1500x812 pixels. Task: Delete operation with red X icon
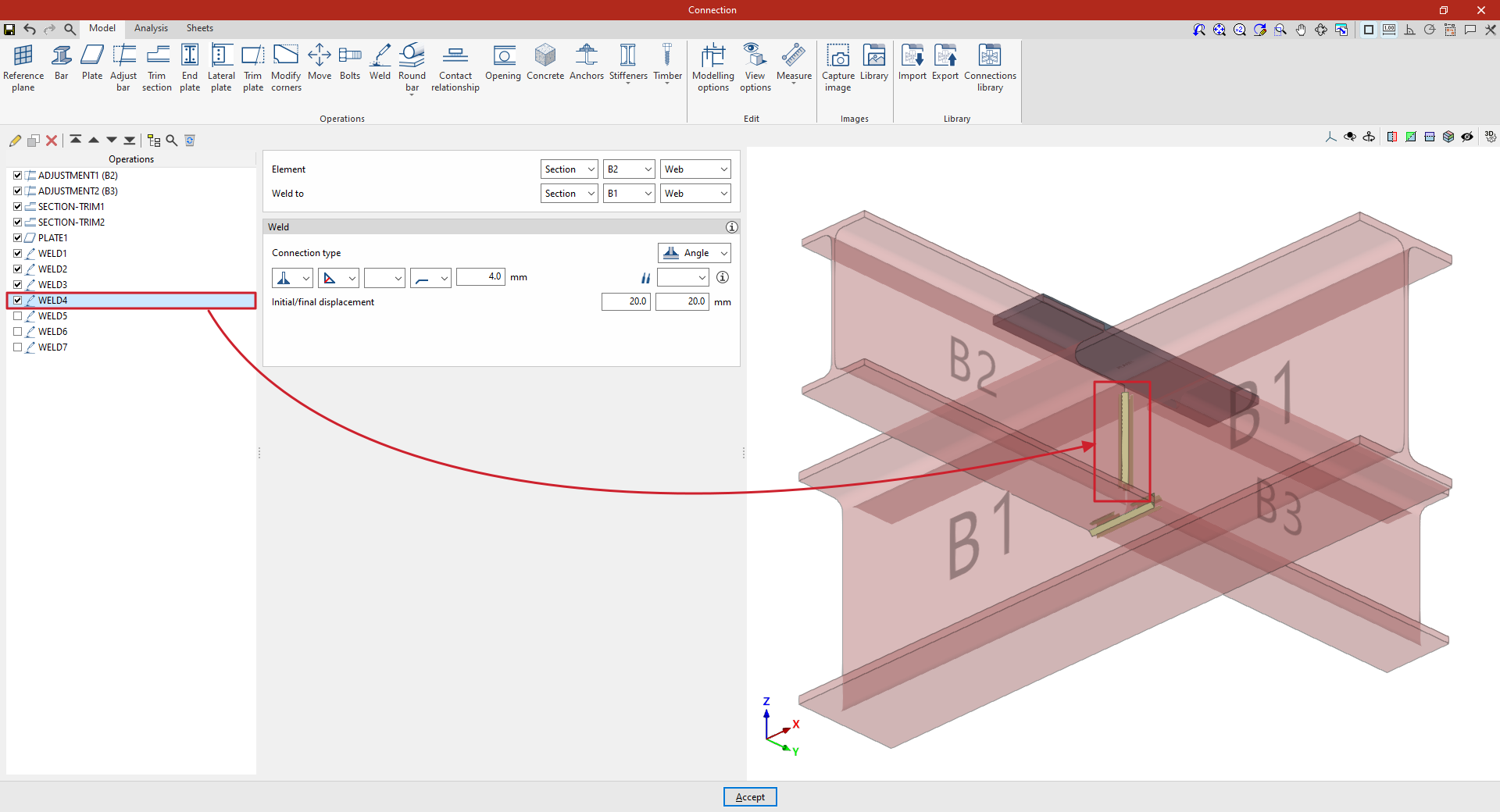pos(52,141)
